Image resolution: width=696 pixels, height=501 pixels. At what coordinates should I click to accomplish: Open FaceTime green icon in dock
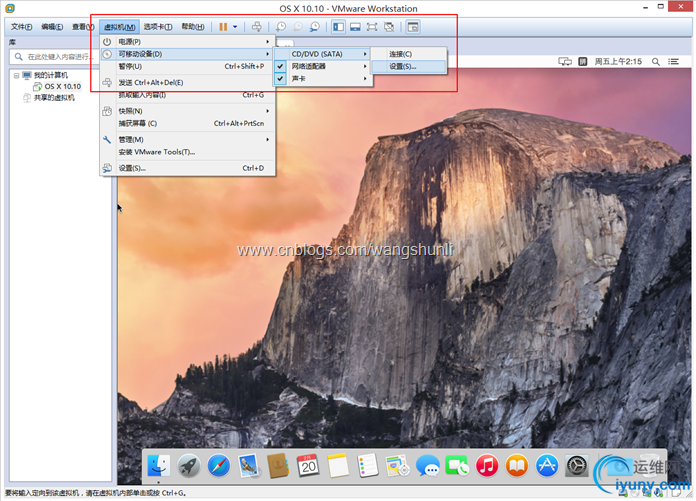(x=457, y=466)
